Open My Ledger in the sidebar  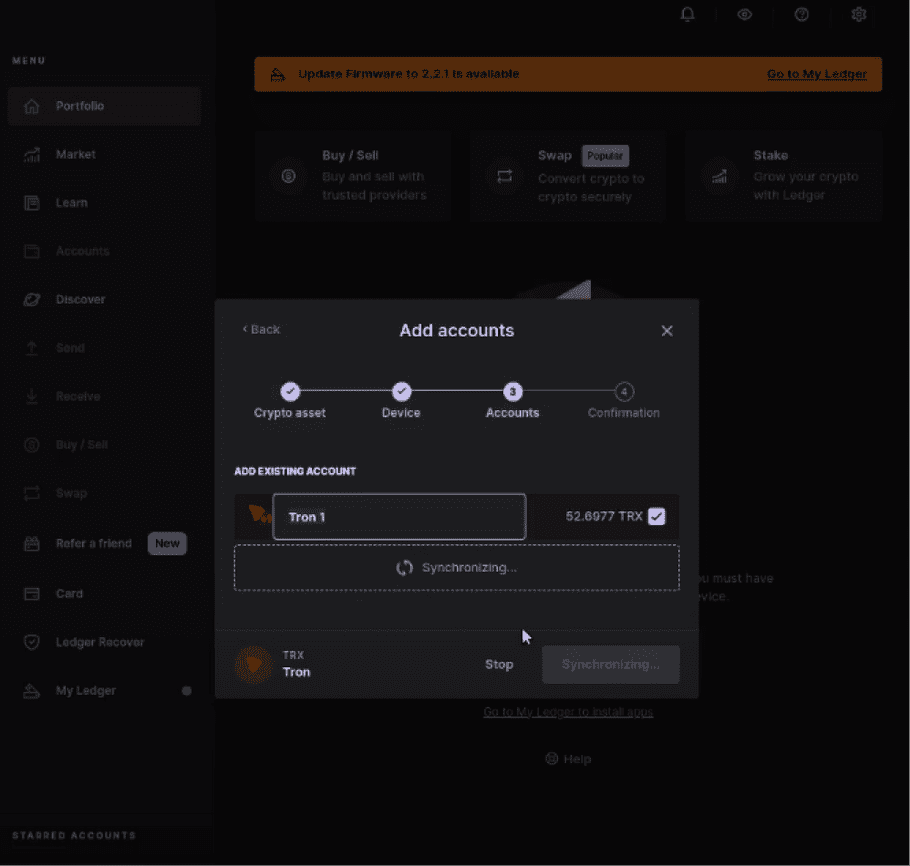[x=85, y=691]
